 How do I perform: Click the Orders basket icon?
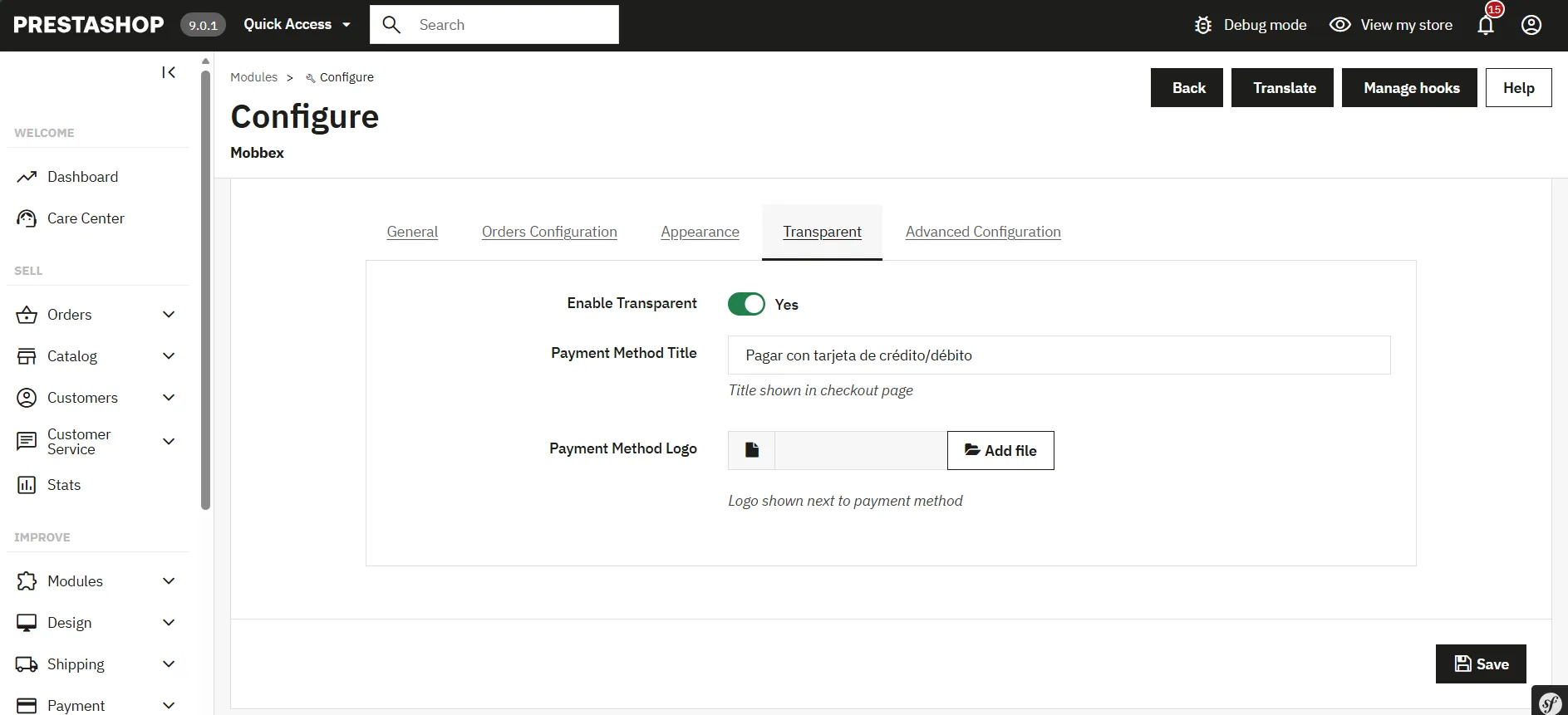(27, 315)
